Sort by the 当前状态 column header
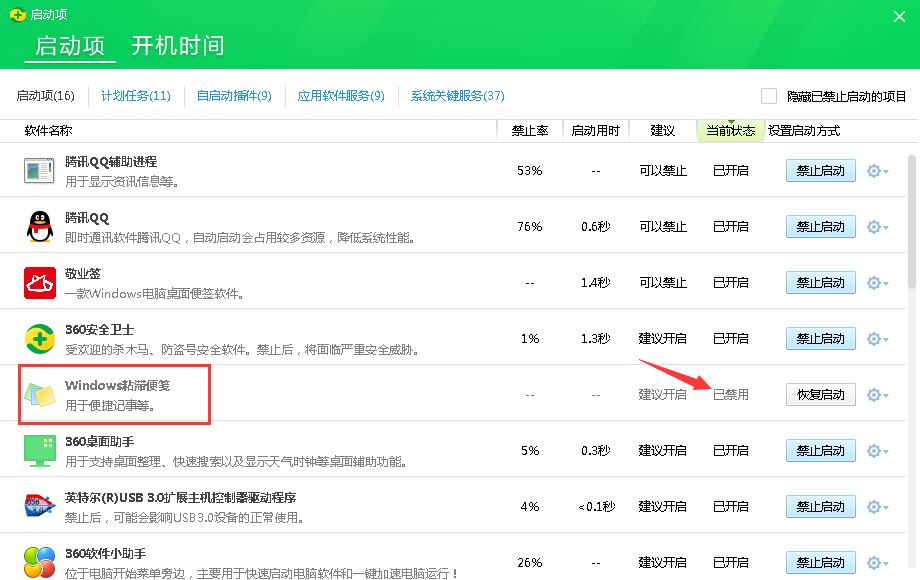This screenshot has width=920, height=580. pos(730,131)
